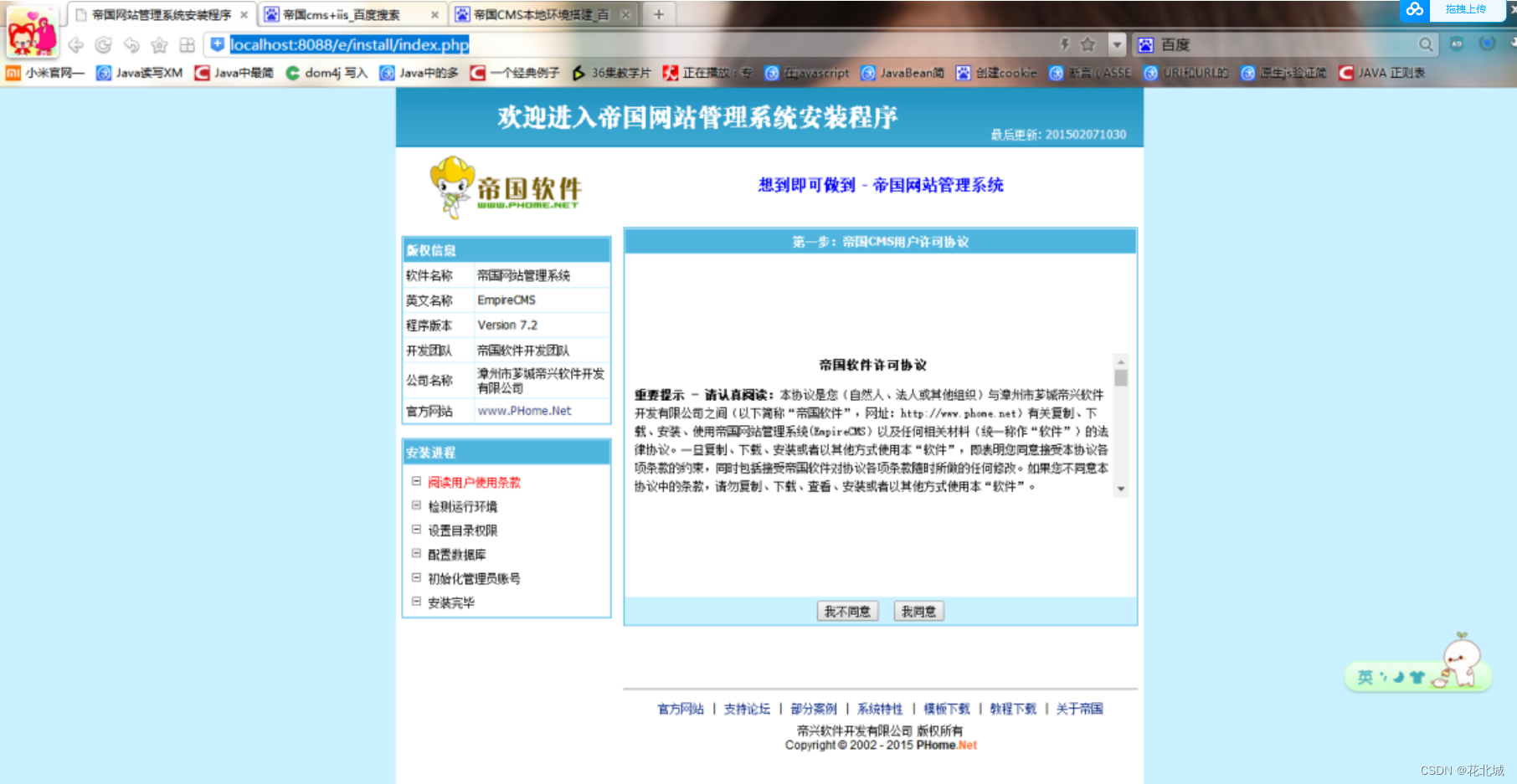This screenshot has width=1517, height=784.
Task: Open JavaBean简 bookmark
Action: pyautogui.click(x=903, y=73)
